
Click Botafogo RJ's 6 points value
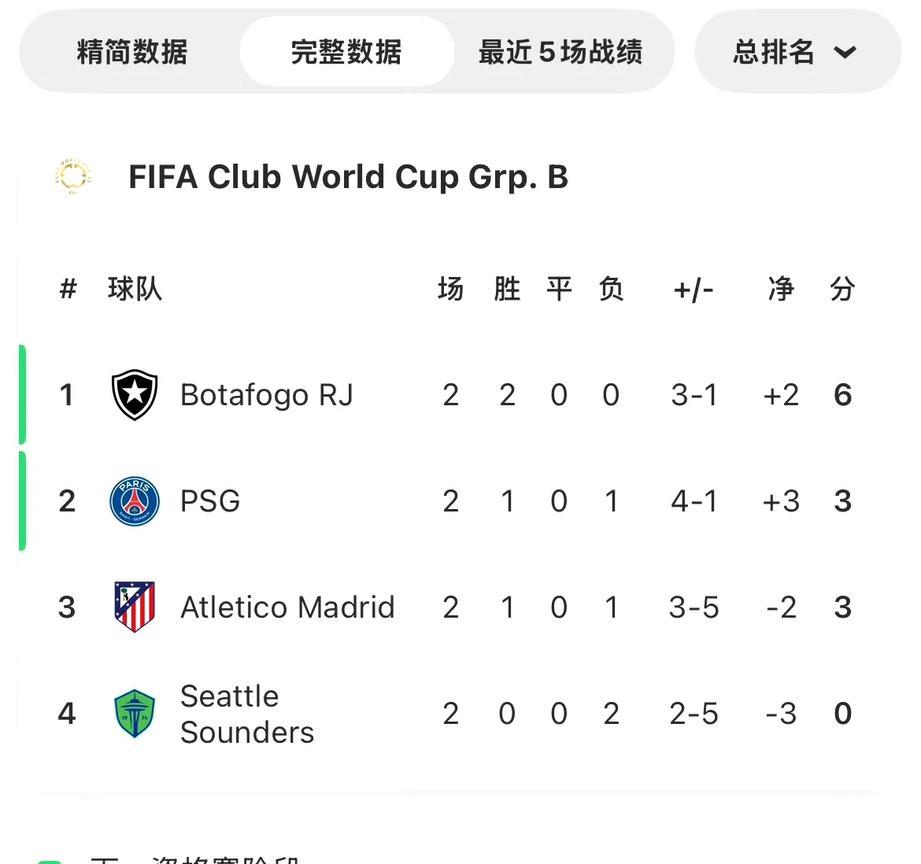(843, 395)
